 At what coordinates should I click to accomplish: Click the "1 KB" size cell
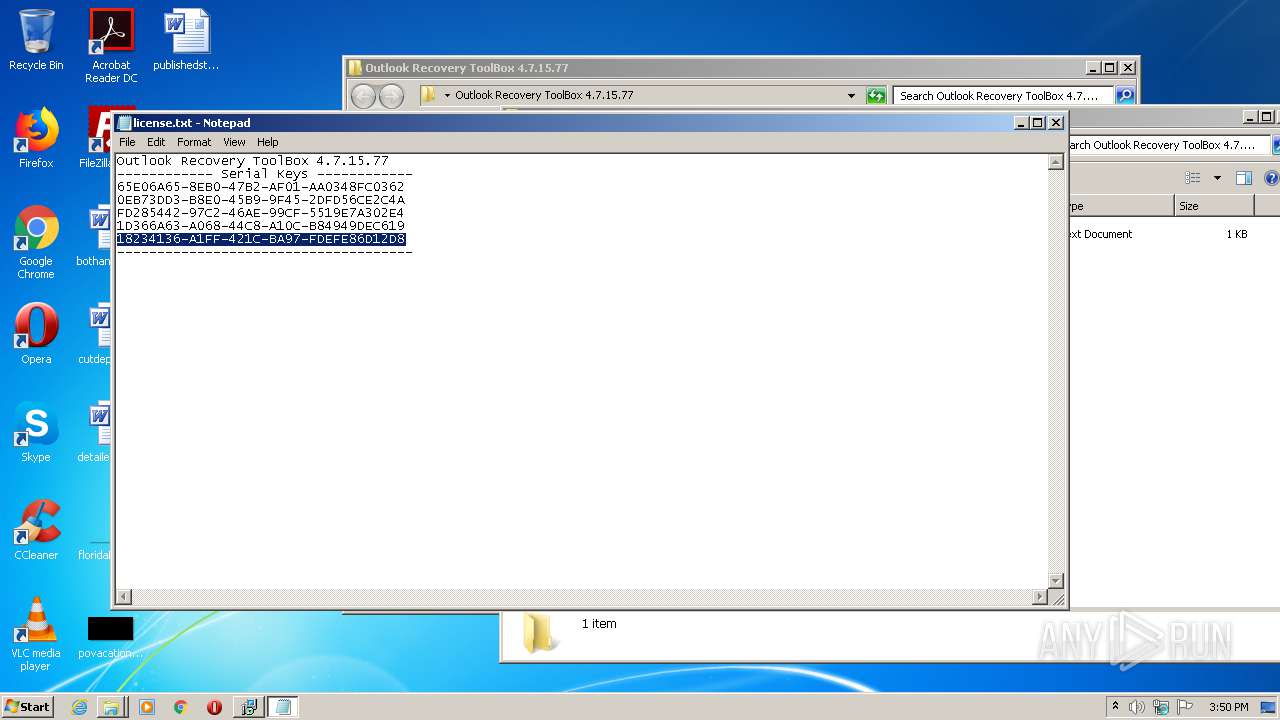click(1237, 234)
